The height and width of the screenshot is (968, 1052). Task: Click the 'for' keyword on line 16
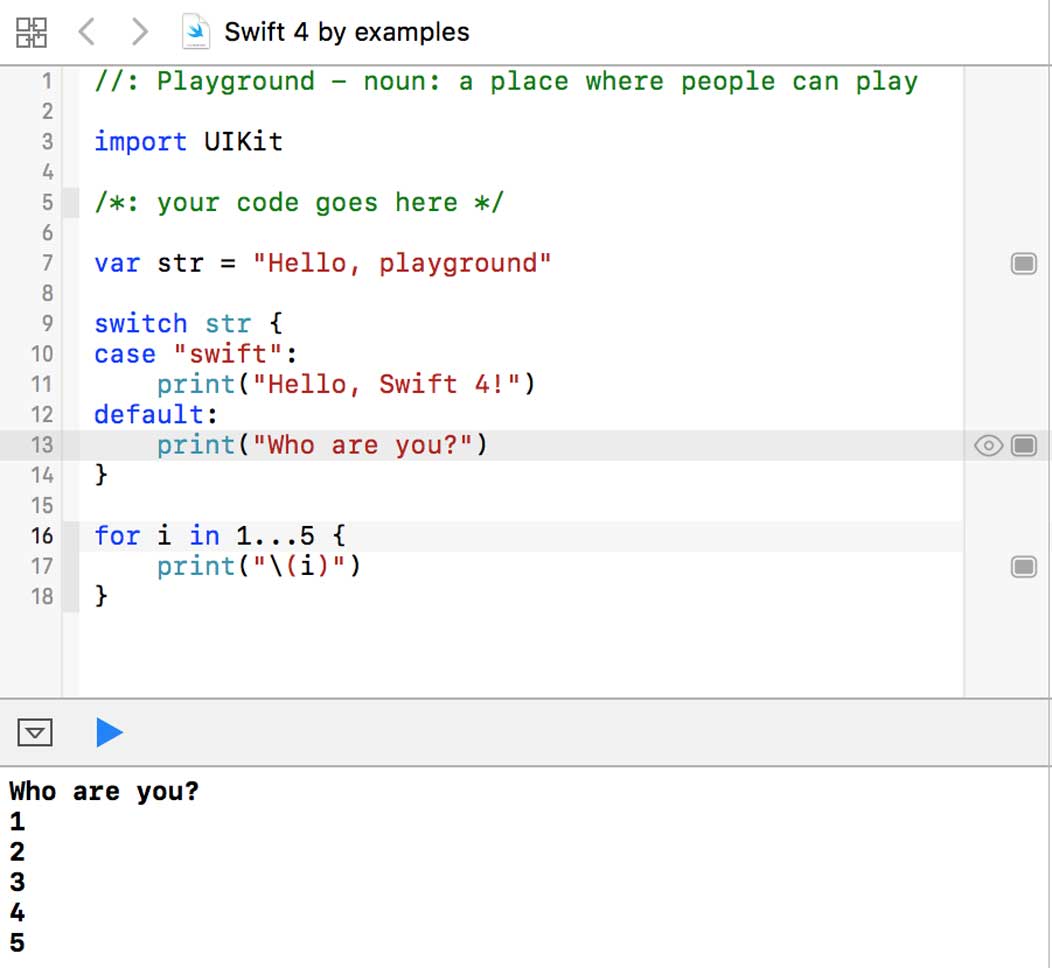click(117, 536)
